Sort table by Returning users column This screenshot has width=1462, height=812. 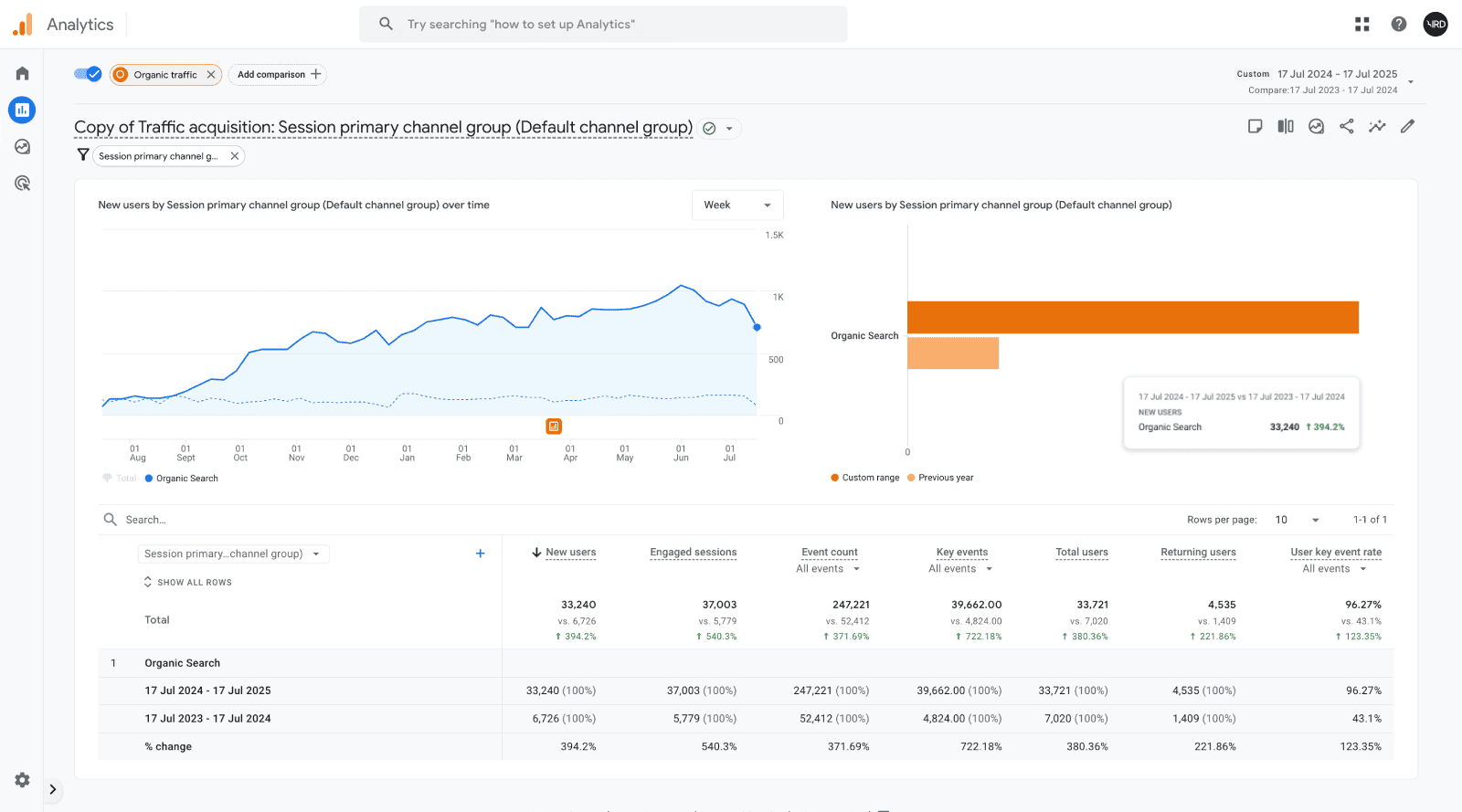[x=1197, y=553]
